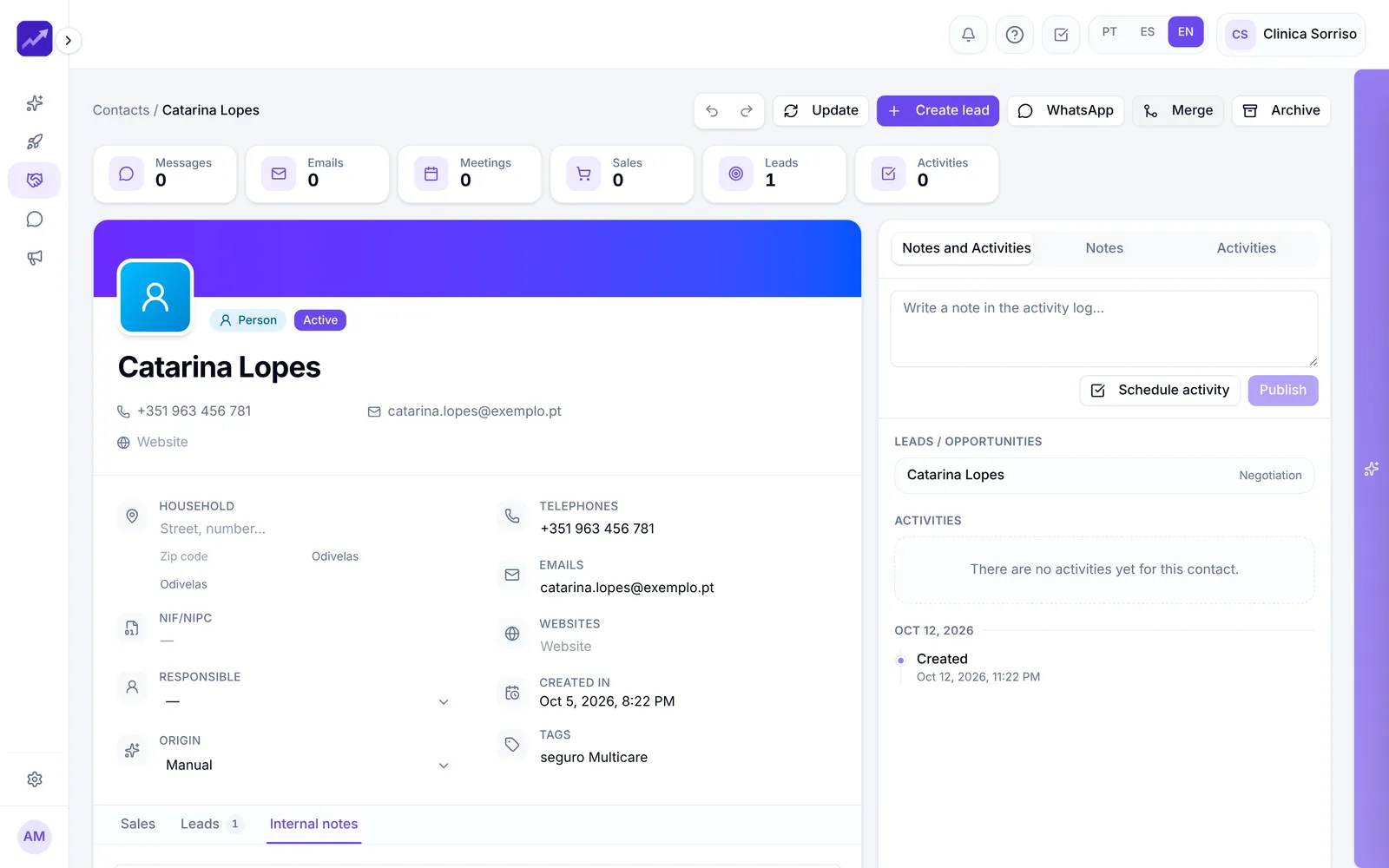Expand the sidebar with the arrow button
Image resolution: width=1389 pixels, height=868 pixels.
click(69, 40)
